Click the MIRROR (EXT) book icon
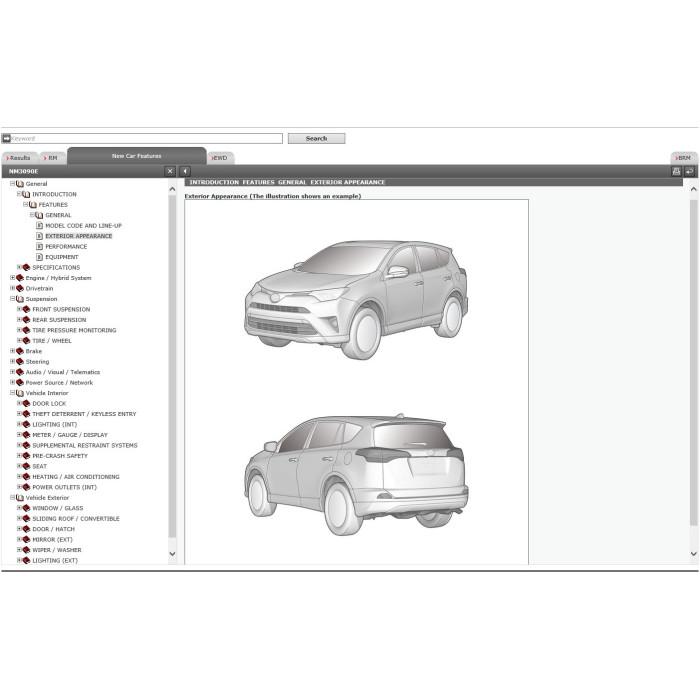 [x=26, y=539]
